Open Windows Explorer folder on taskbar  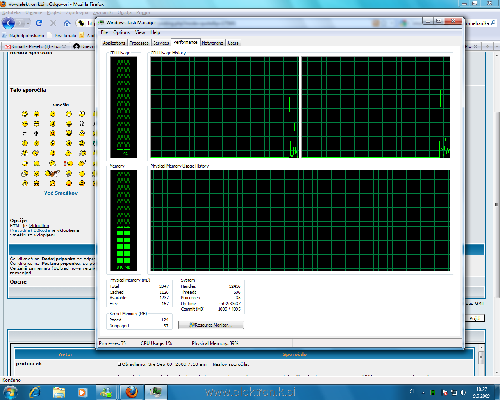59,392
